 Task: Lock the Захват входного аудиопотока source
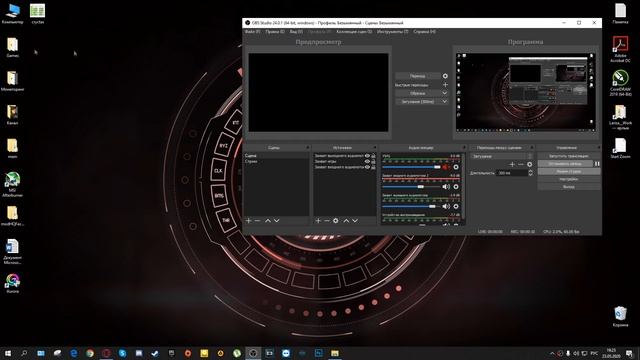click(373, 167)
